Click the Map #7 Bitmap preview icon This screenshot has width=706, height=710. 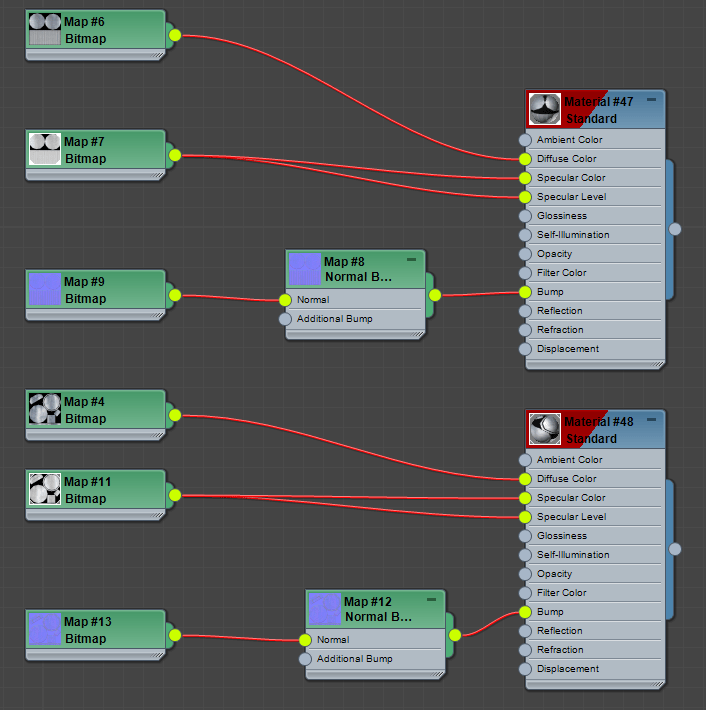coord(45,149)
